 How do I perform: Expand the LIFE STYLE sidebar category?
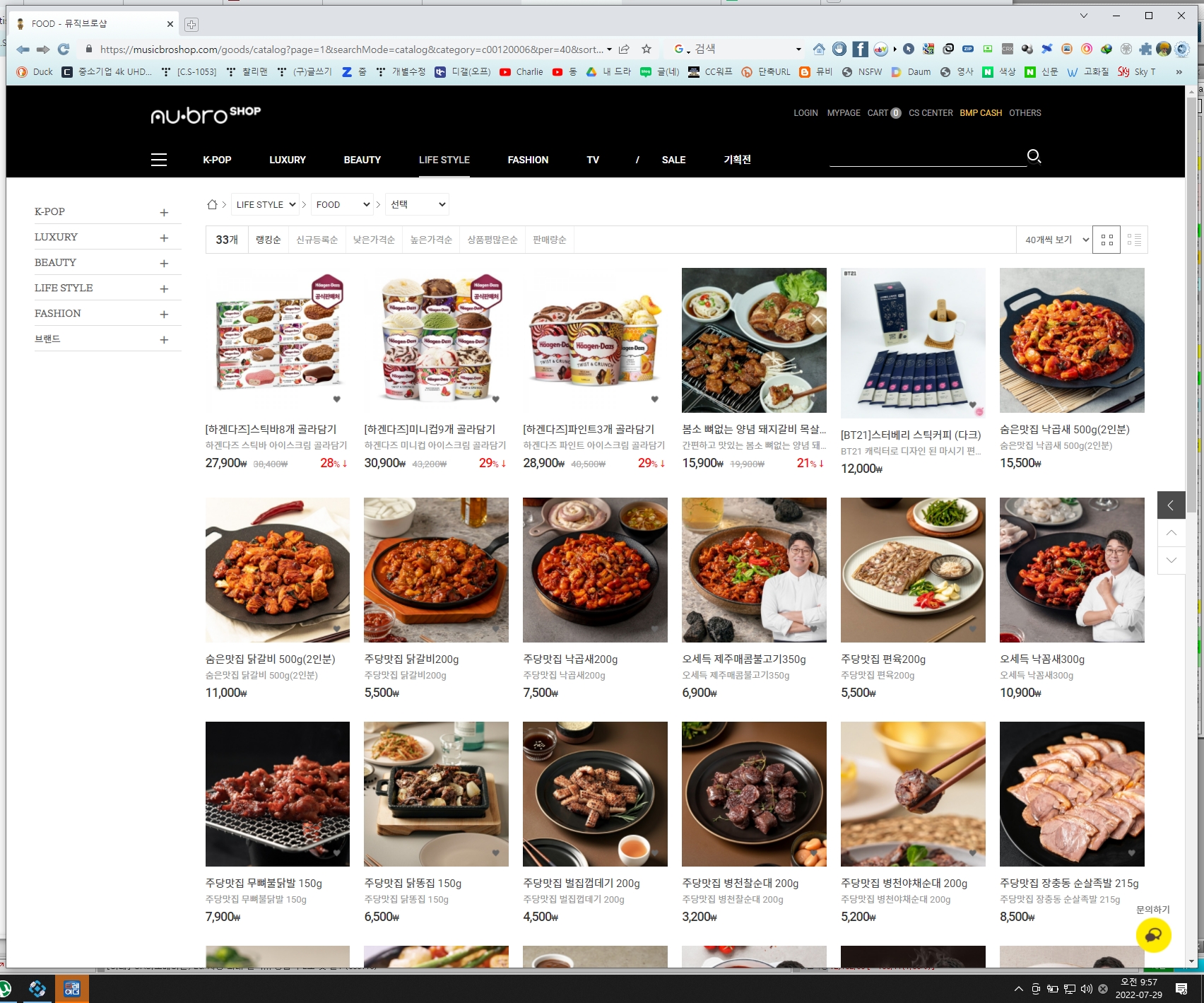[164, 288]
